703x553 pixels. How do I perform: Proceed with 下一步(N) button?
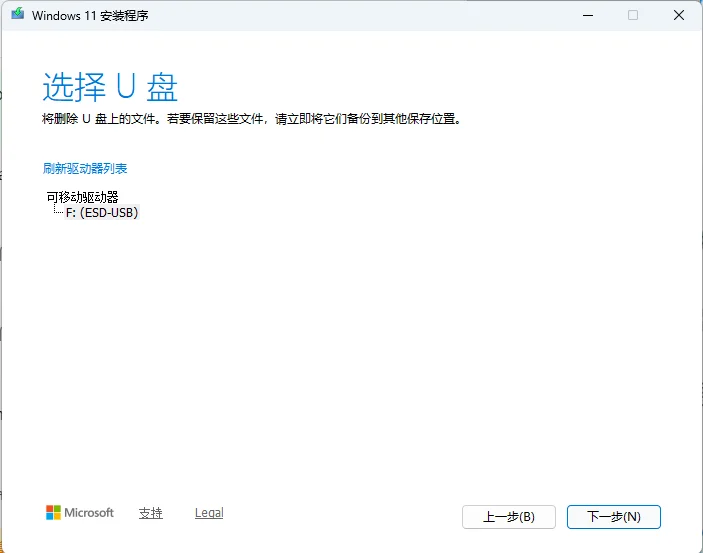pos(614,517)
